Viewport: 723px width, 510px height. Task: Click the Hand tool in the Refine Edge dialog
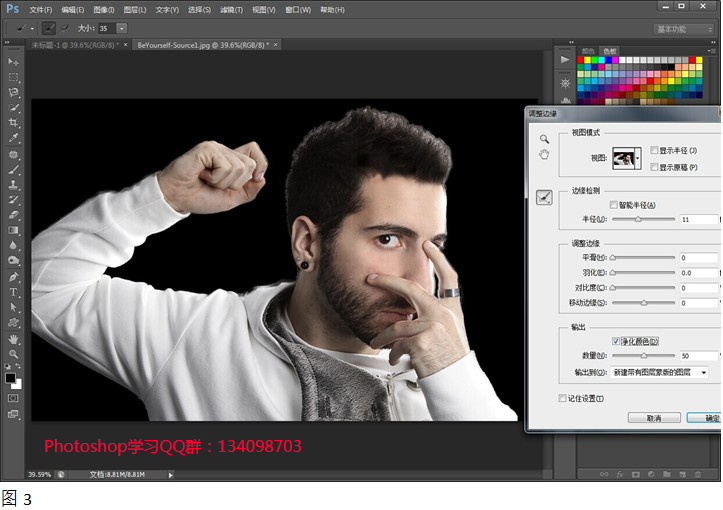[544, 154]
